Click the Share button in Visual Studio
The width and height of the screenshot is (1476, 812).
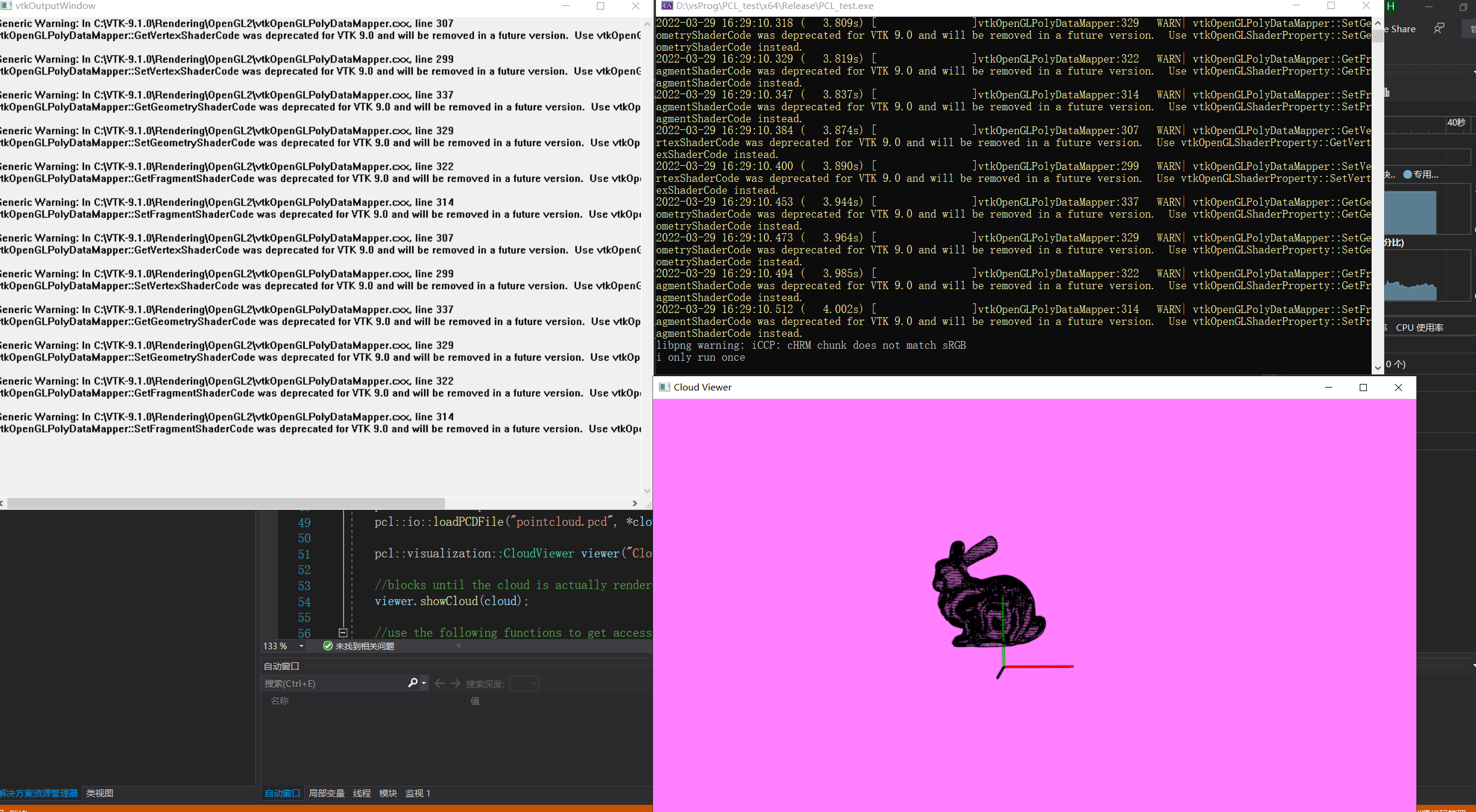tap(1403, 29)
